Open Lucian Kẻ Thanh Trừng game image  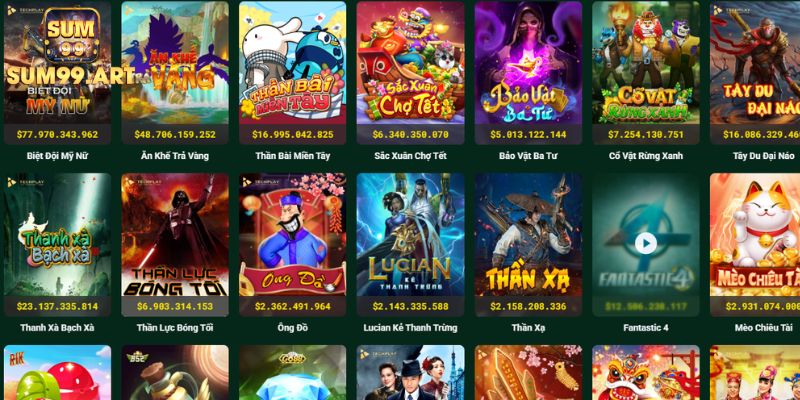point(410,235)
